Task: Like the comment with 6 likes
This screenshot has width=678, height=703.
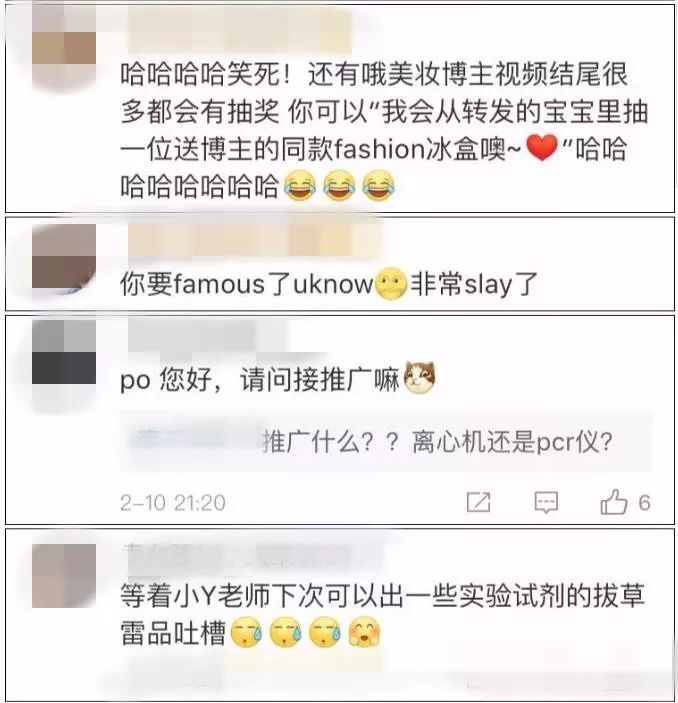Action: pos(614,502)
